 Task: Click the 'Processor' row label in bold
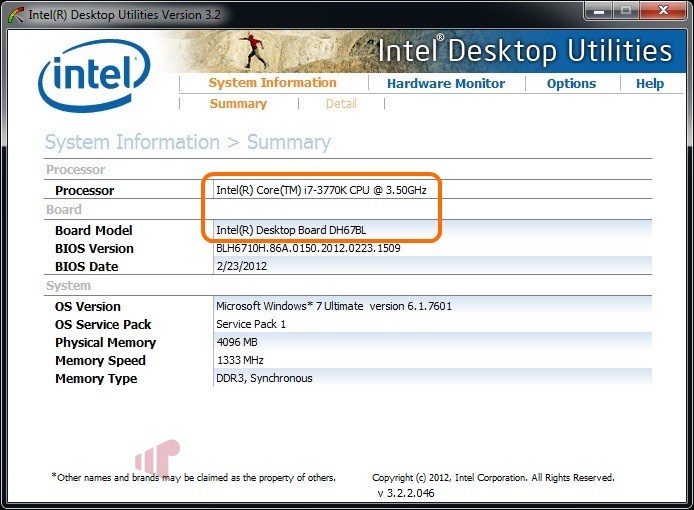(85, 190)
